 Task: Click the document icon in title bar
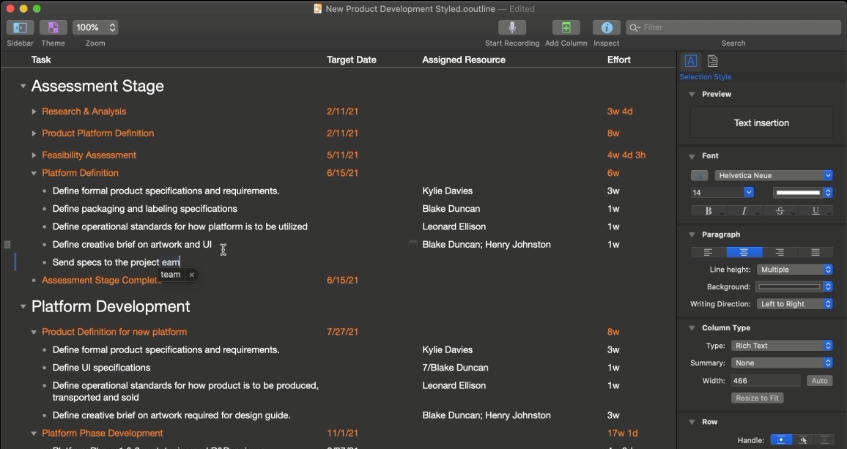point(318,9)
